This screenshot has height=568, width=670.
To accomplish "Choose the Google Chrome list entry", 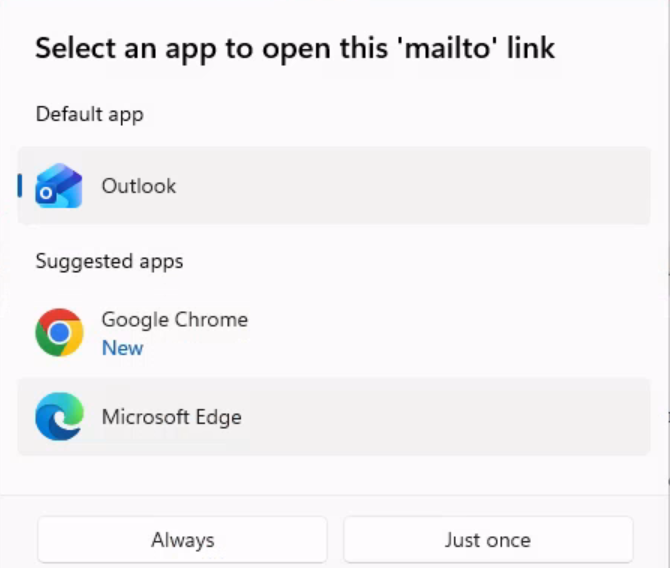I will click(334, 333).
